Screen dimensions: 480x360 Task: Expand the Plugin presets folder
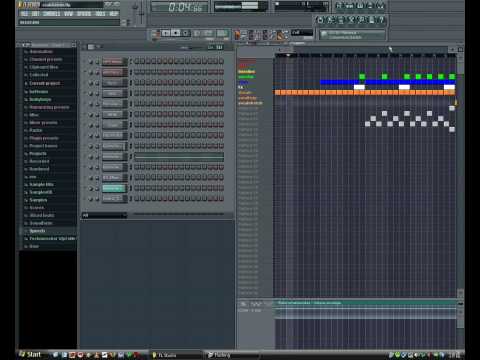coord(44,138)
